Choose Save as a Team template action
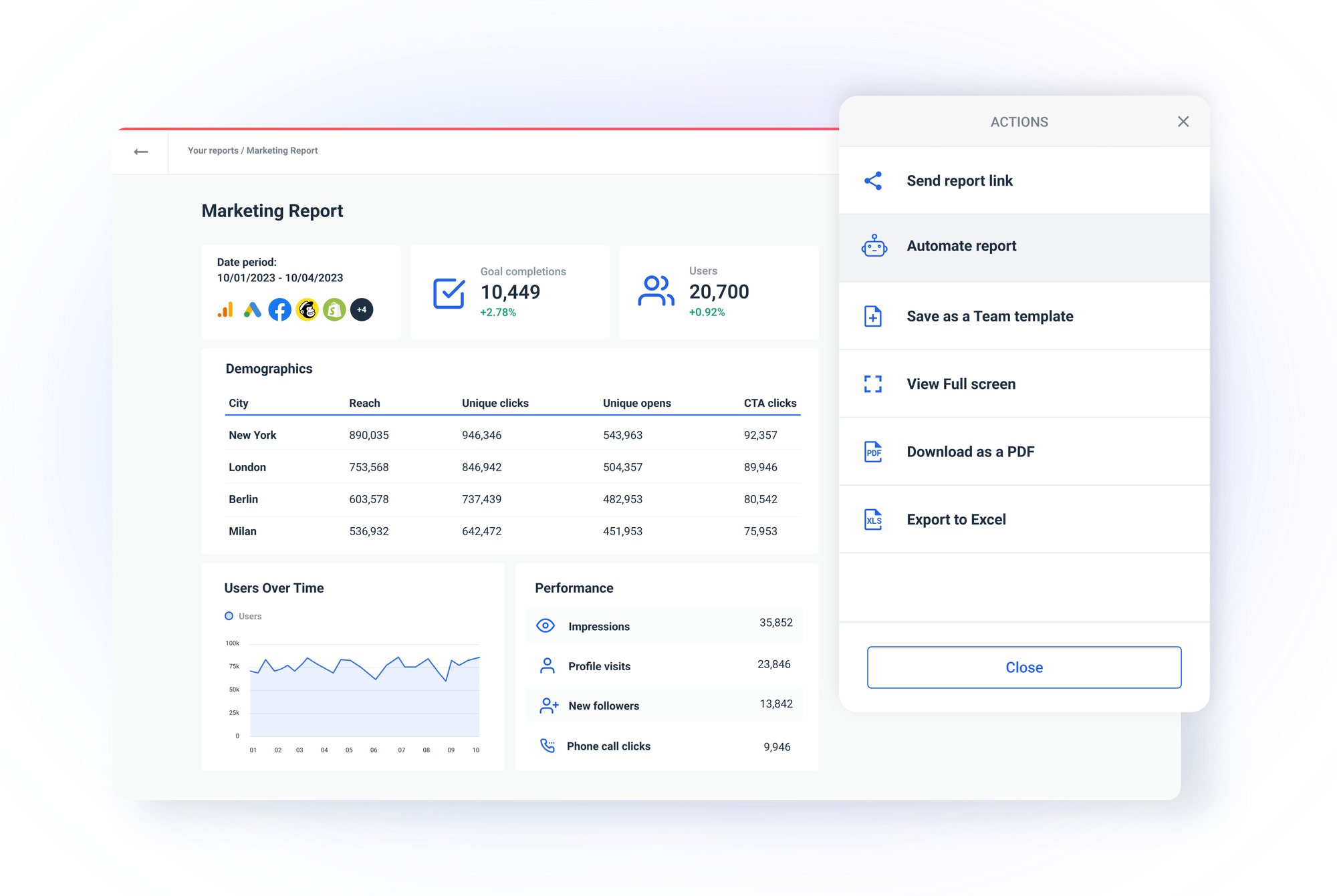Screen dimensions: 1337x896 (989, 316)
